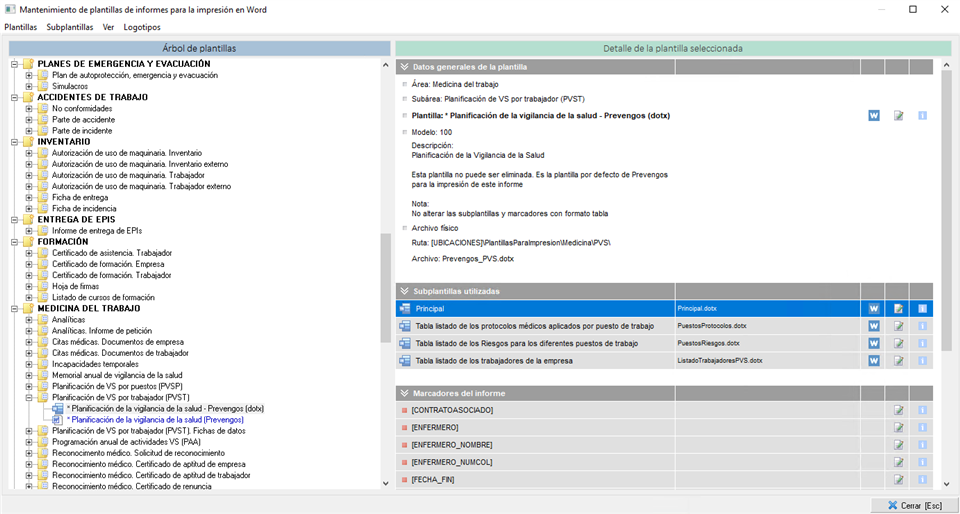Select Programación anual de actividades VS (PAA)
The width and height of the screenshot is (960, 514).
pos(126,442)
